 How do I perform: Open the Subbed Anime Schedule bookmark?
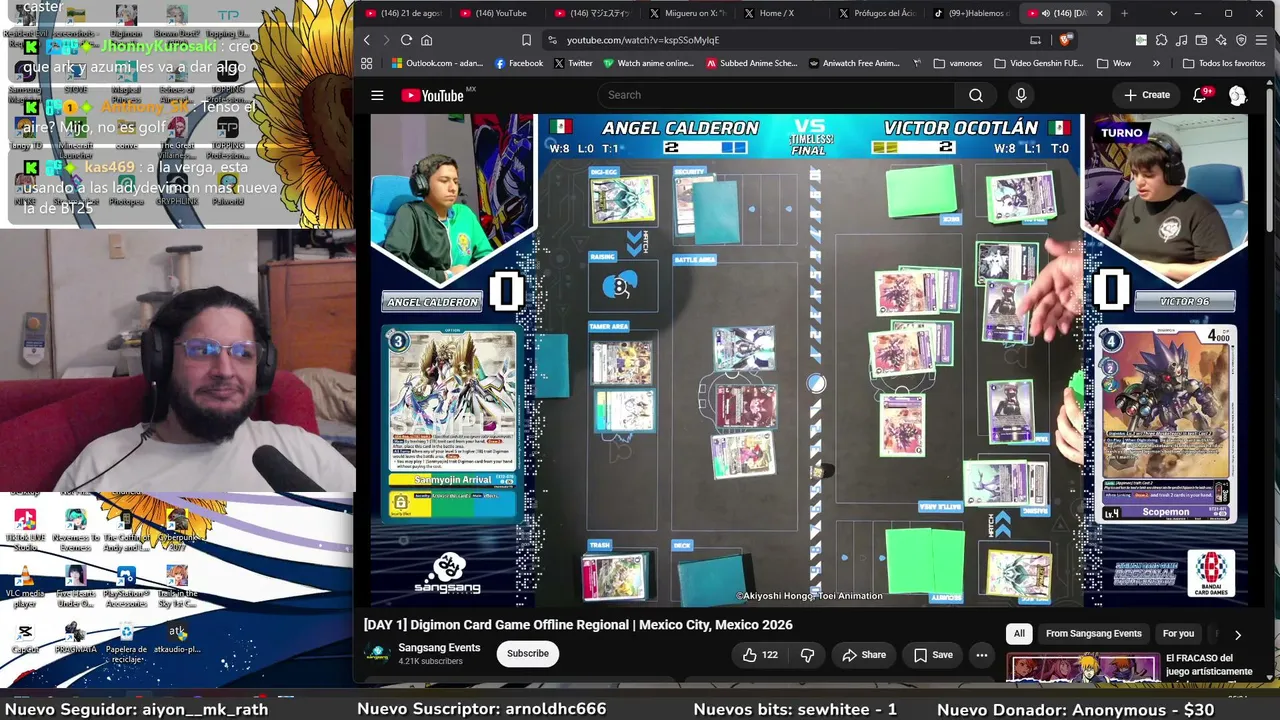[x=752, y=63]
